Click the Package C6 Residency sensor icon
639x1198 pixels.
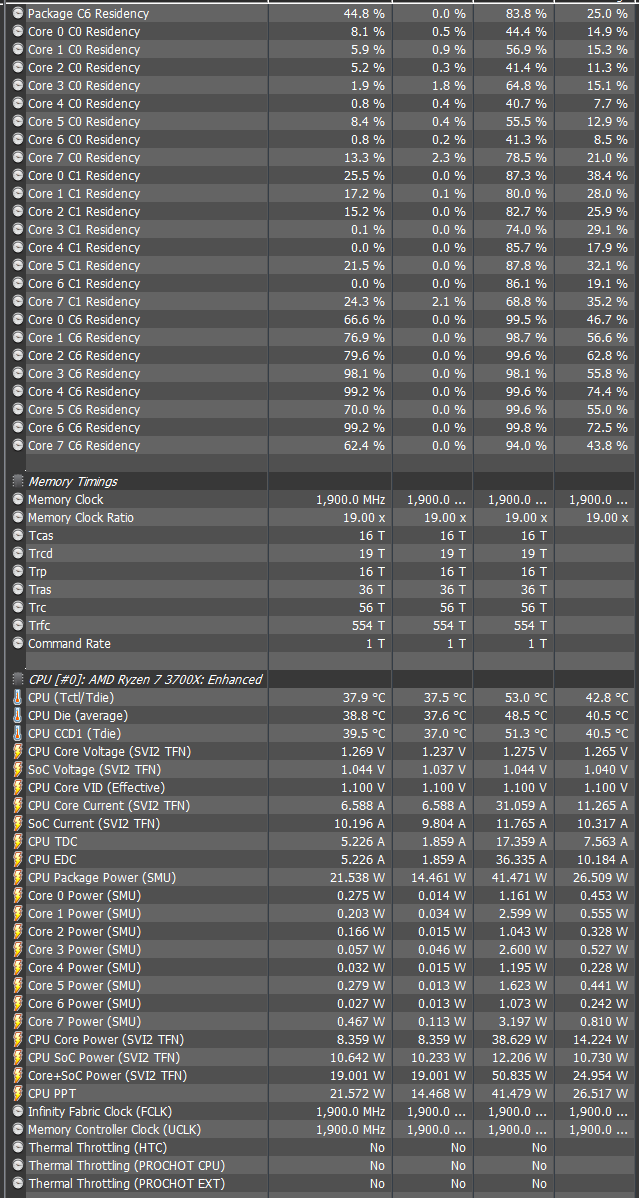click(18, 13)
